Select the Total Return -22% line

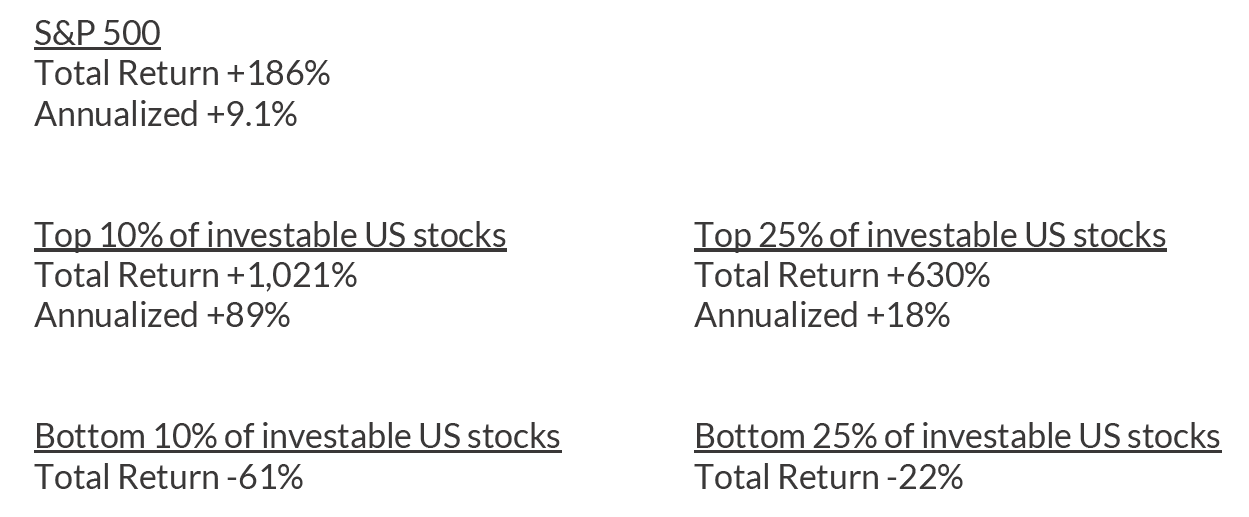coord(828,476)
